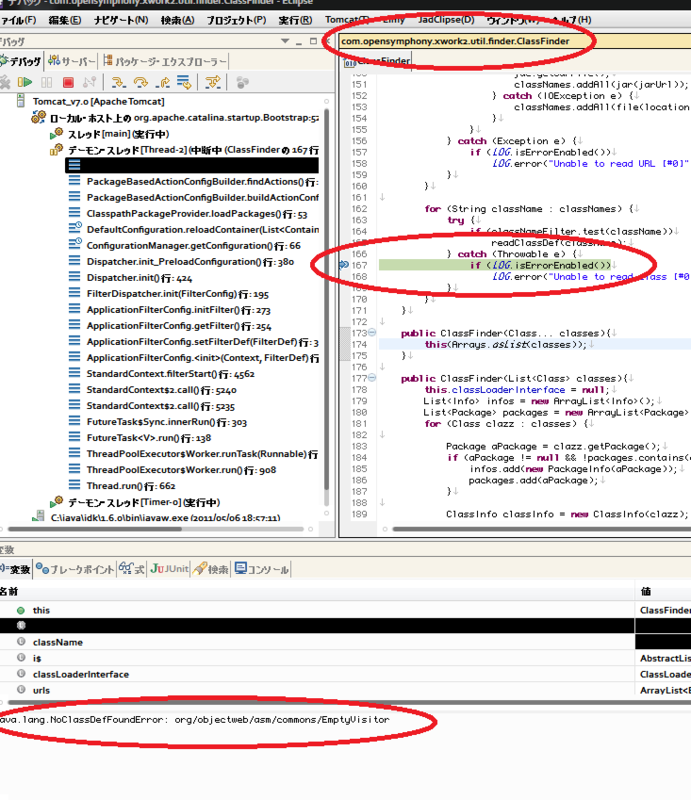Switch to the ブレークポイント tab

(x=75, y=569)
